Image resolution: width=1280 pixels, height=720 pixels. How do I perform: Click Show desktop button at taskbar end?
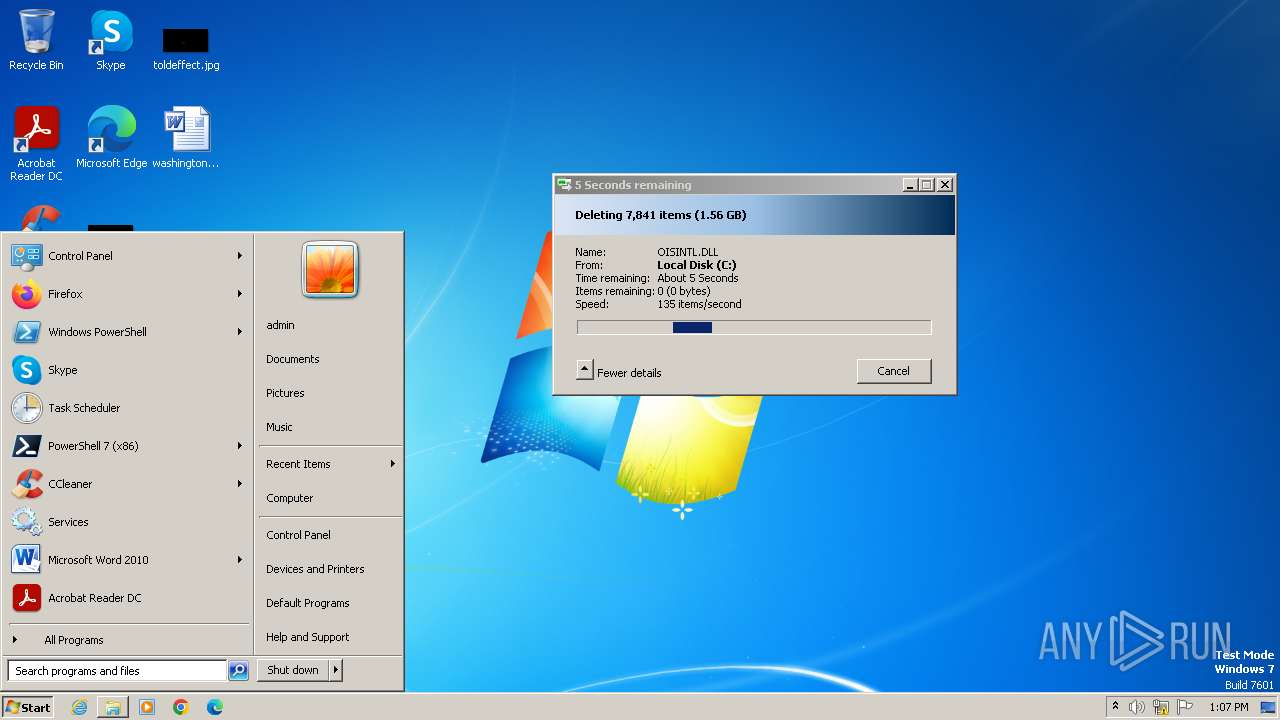tap(1269, 707)
